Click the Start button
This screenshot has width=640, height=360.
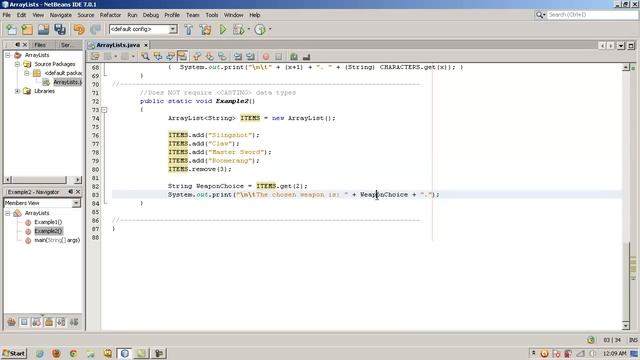14,353
